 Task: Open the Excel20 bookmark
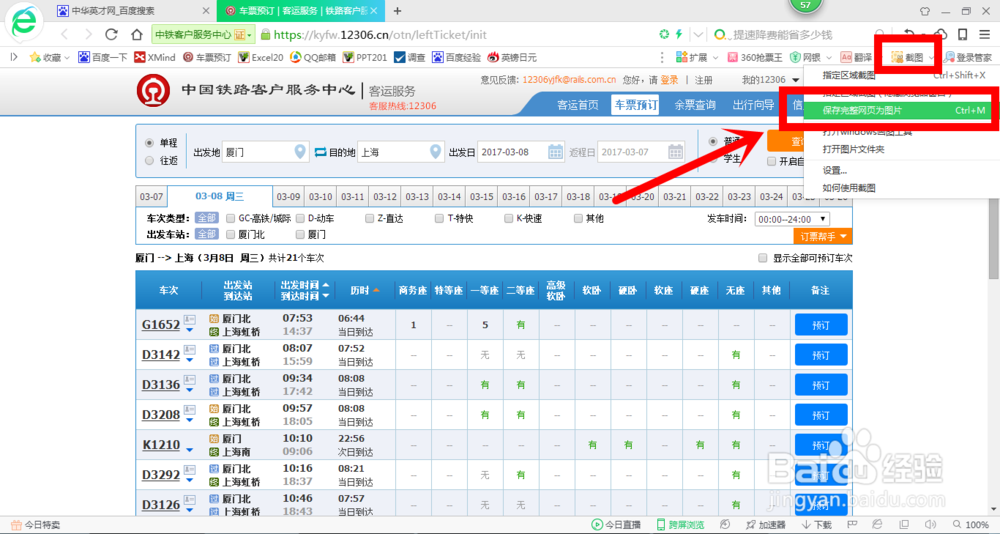click(x=260, y=57)
